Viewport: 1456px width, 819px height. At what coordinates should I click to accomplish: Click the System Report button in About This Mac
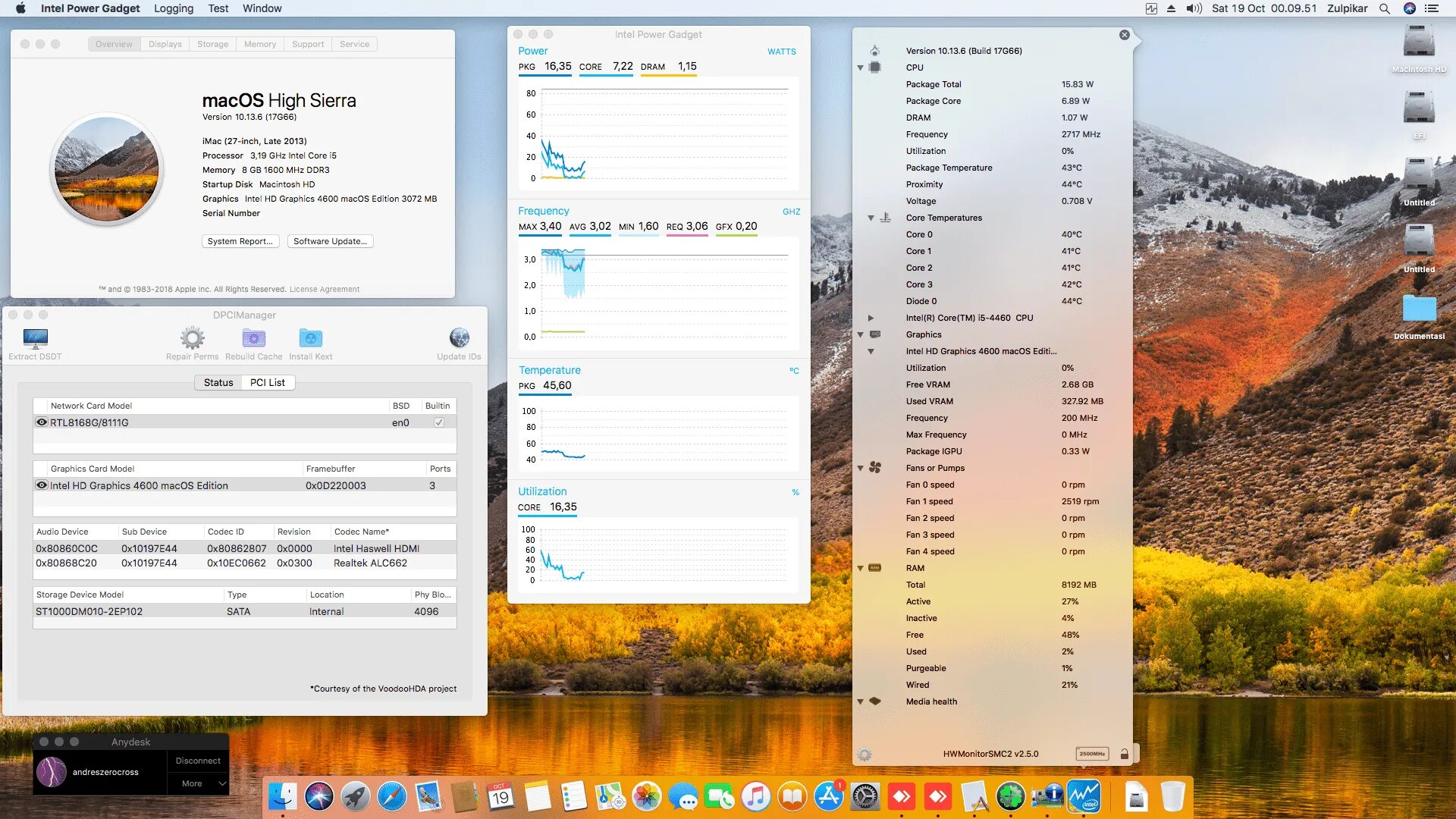pyautogui.click(x=239, y=241)
